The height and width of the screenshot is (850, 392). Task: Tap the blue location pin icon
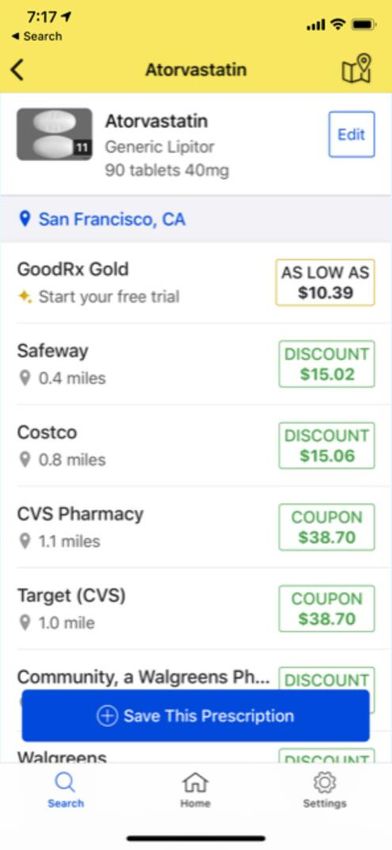(x=24, y=220)
